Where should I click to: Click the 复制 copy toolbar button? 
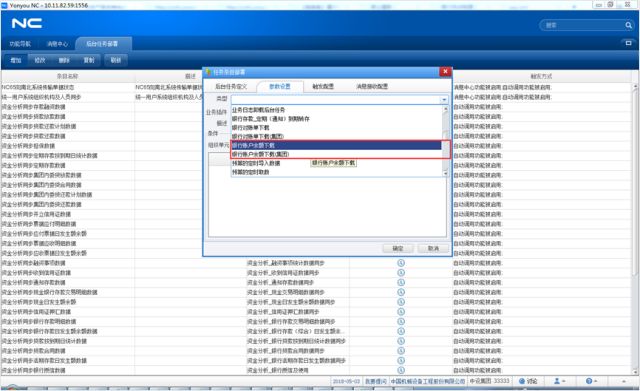[89, 60]
